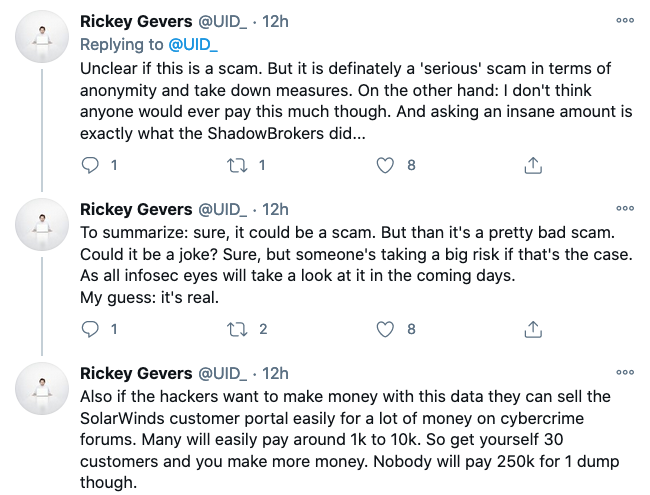Retweet the 'To summarize' tweet
This screenshot has width=650, height=495.
237,329
